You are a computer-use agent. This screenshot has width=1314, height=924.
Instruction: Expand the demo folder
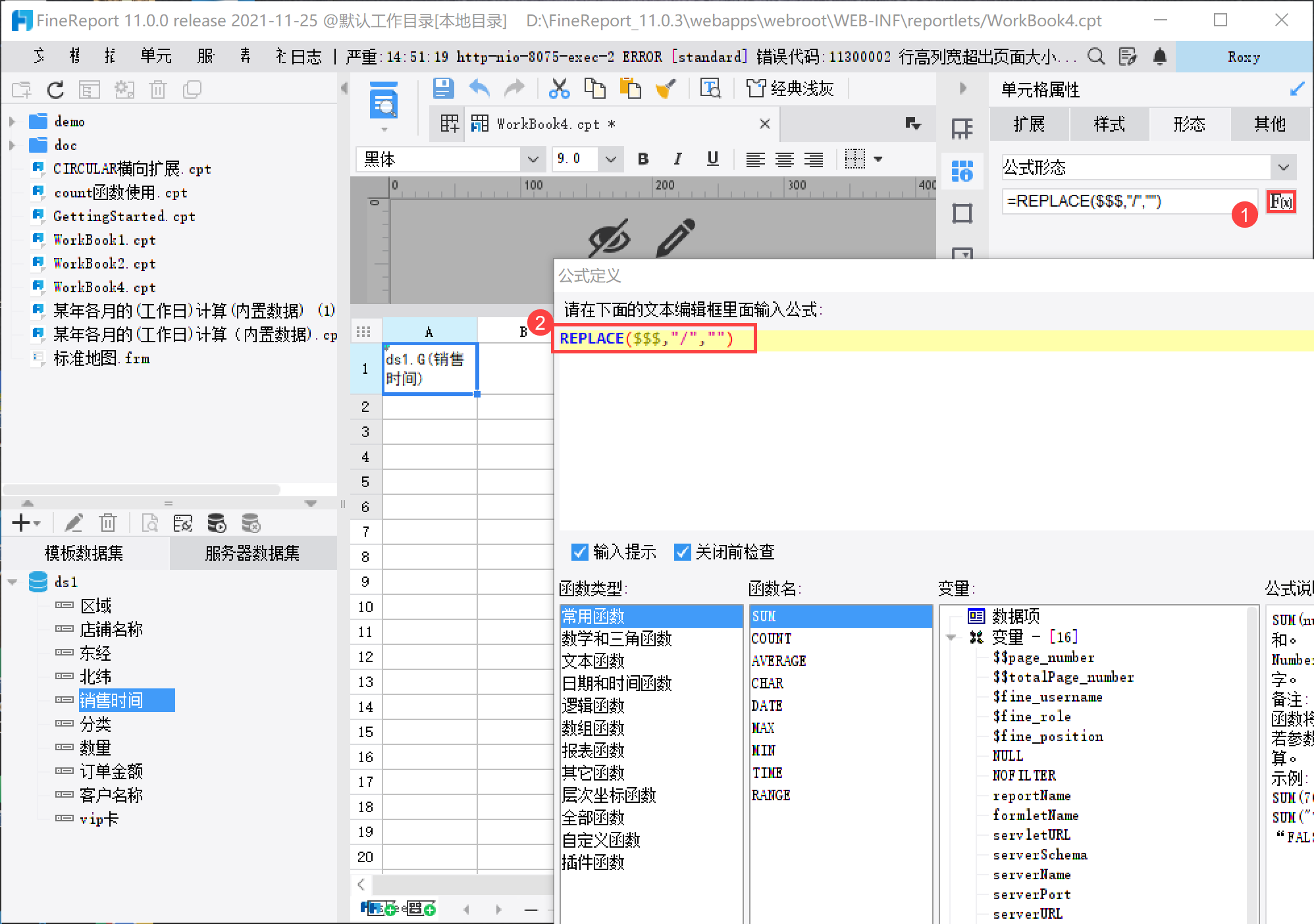point(12,122)
